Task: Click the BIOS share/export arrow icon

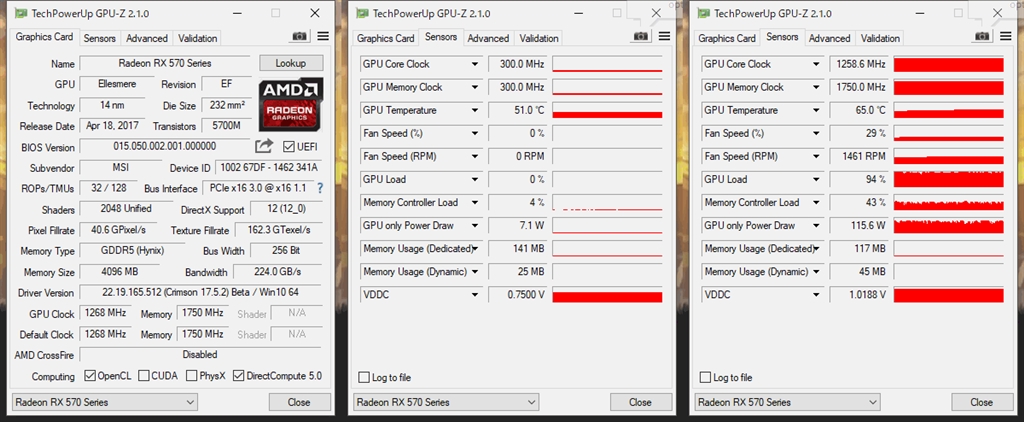Action: (x=264, y=146)
